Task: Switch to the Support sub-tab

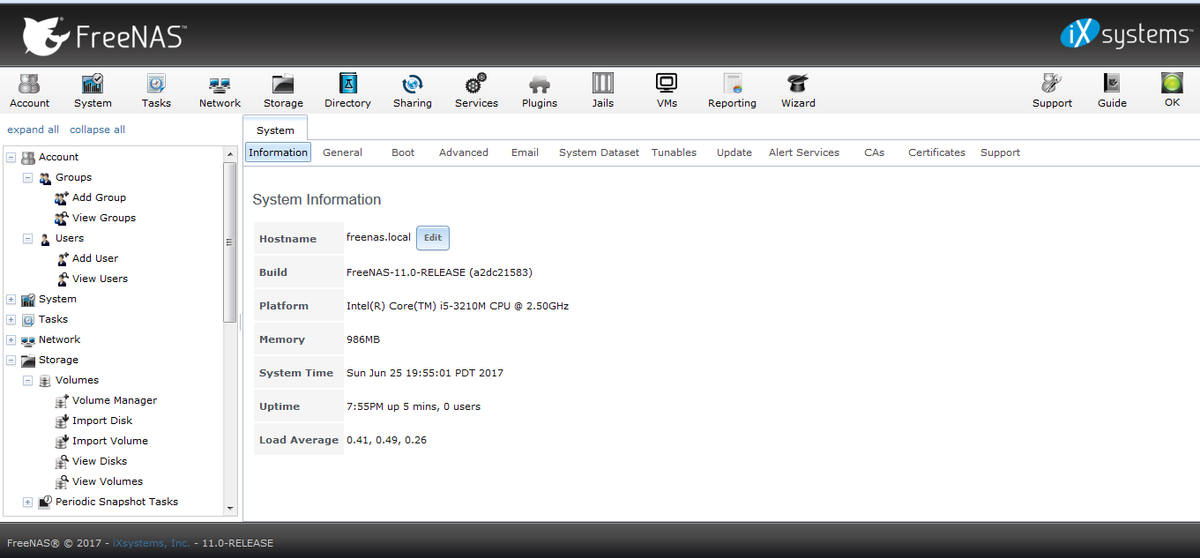Action: pyautogui.click(x=1000, y=152)
